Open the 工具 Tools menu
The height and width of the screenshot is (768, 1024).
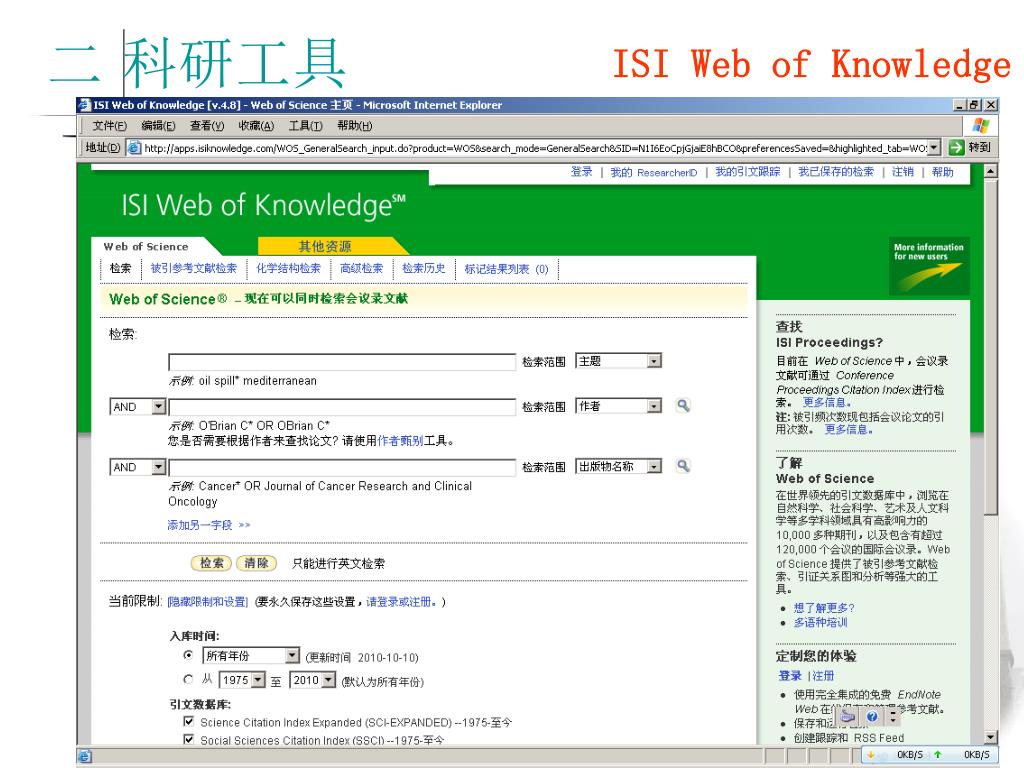click(306, 125)
